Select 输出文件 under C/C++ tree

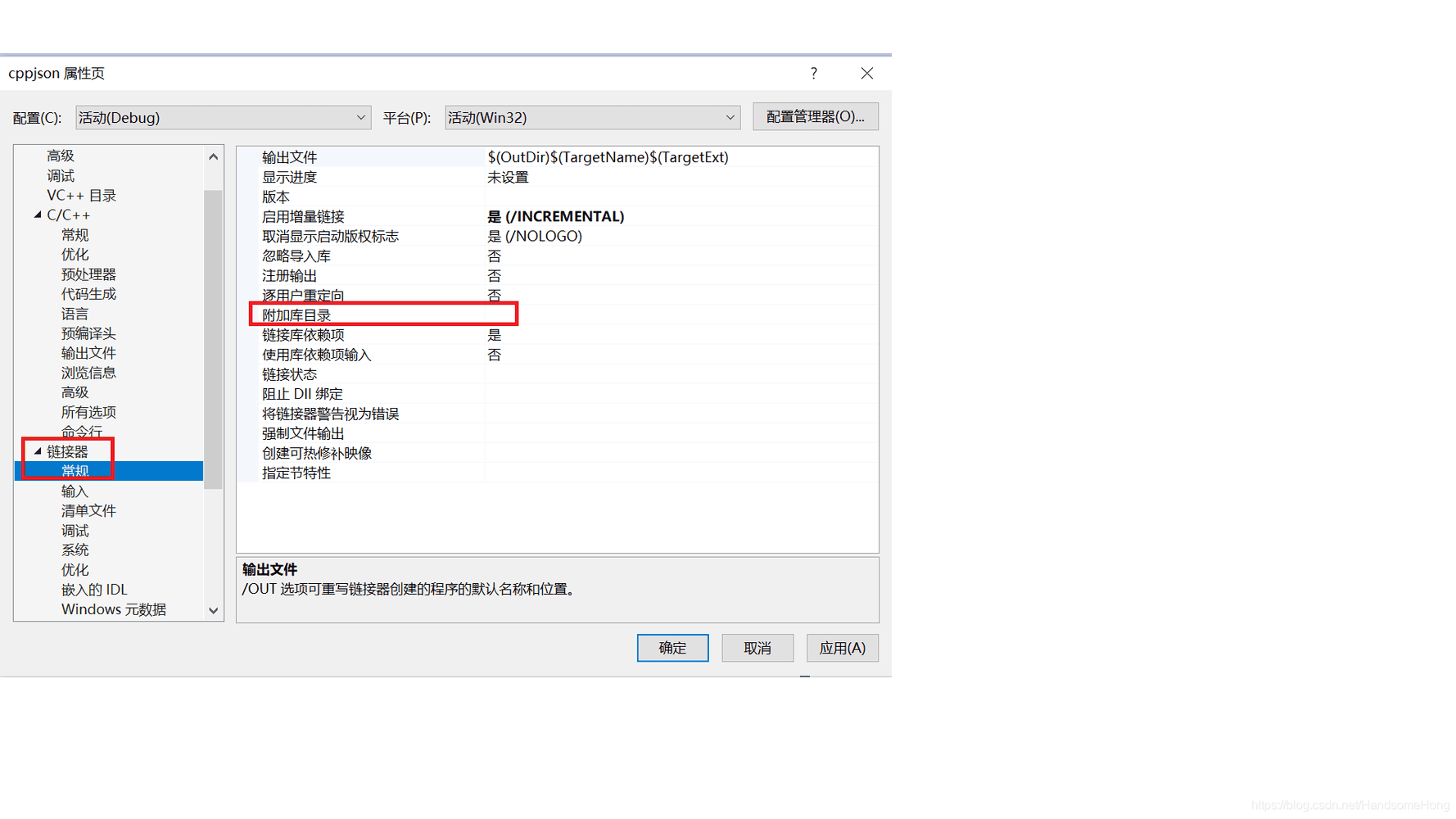(88, 353)
